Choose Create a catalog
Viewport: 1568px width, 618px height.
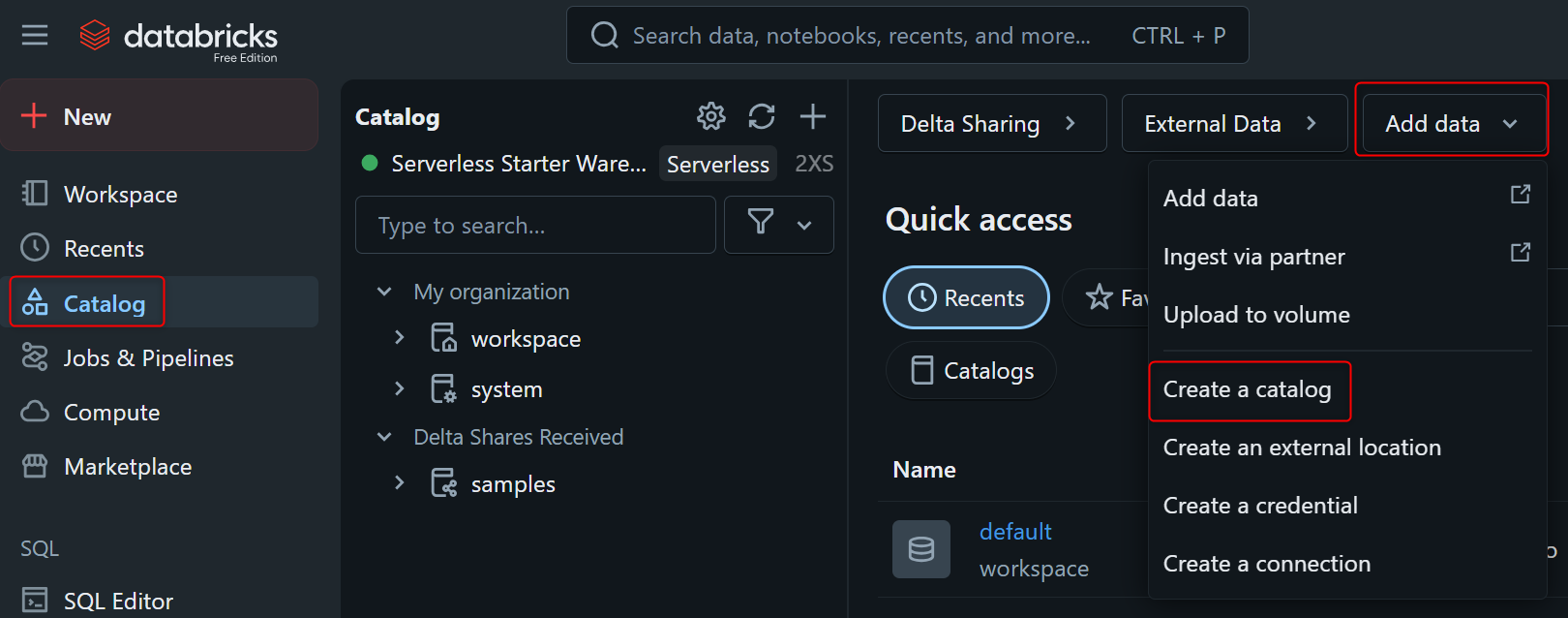tap(1346, 389)
